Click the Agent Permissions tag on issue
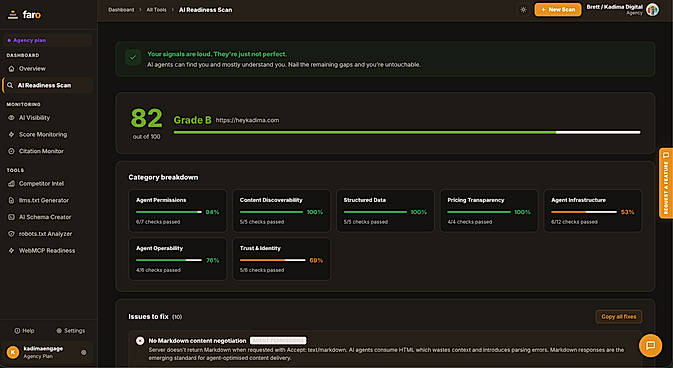Viewport: 673px width, 368px height. (x=278, y=341)
